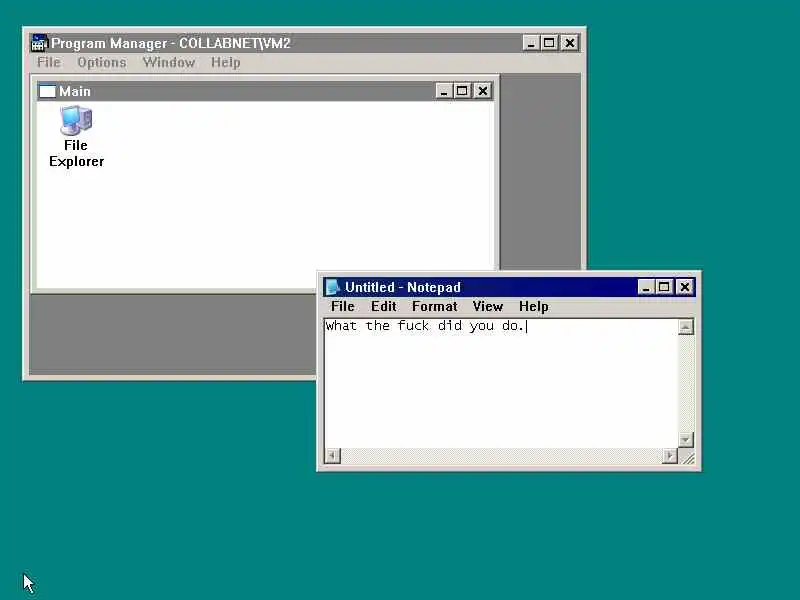Close the Program Manager window
The image size is (800, 600).
click(x=570, y=43)
